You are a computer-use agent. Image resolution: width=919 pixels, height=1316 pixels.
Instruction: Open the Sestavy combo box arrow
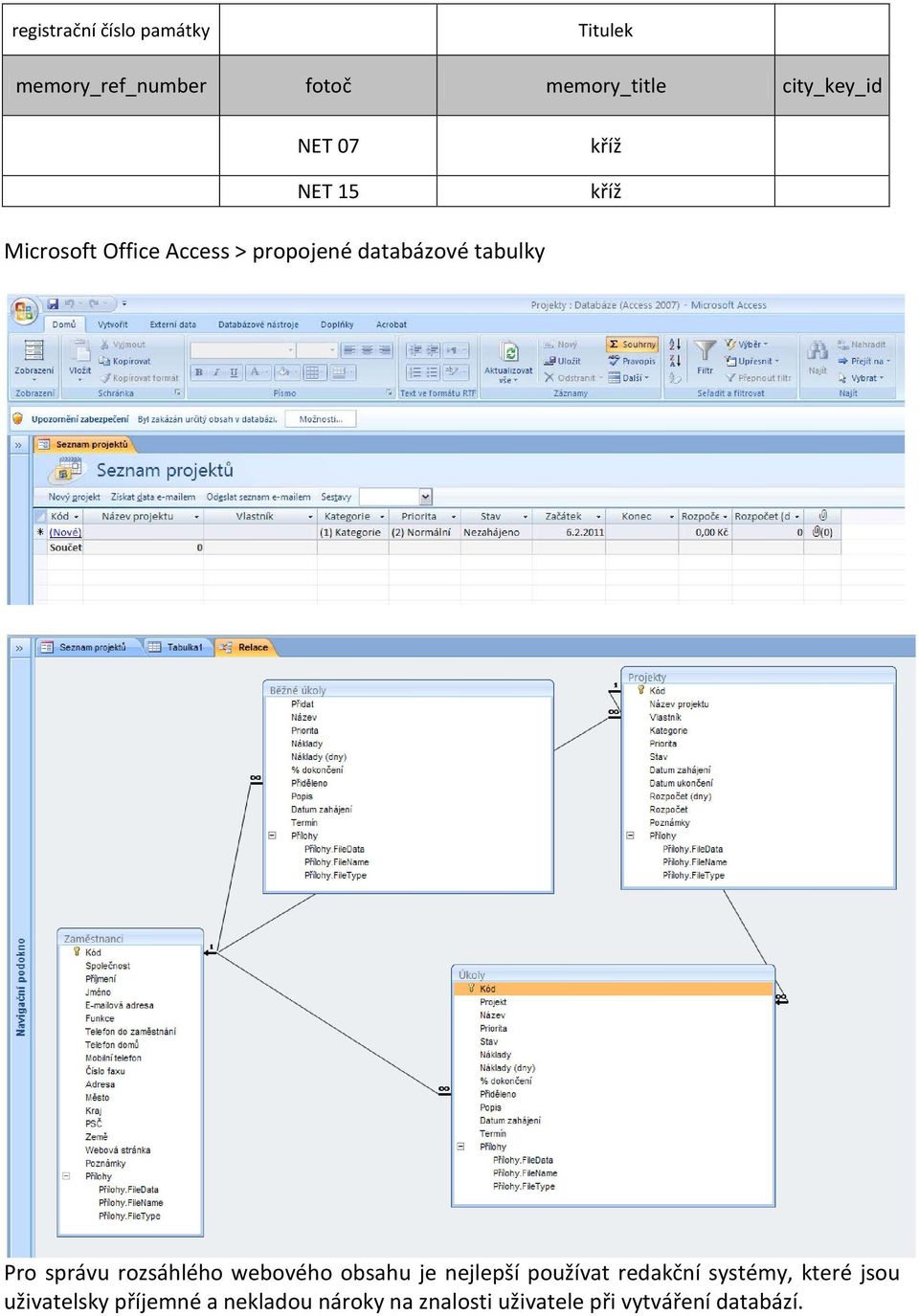[x=426, y=497]
